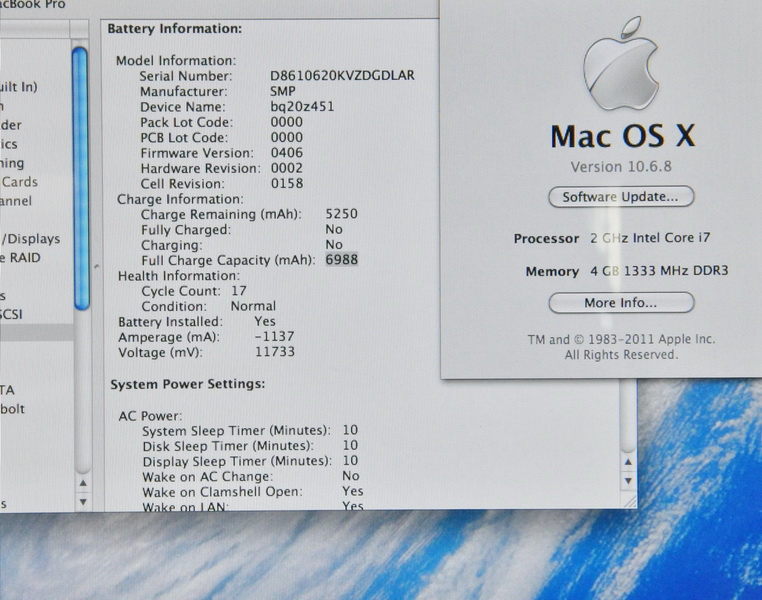Click the highlighted selected sidebar row
Screen dimensions: 762x600
(x=35, y=333)
